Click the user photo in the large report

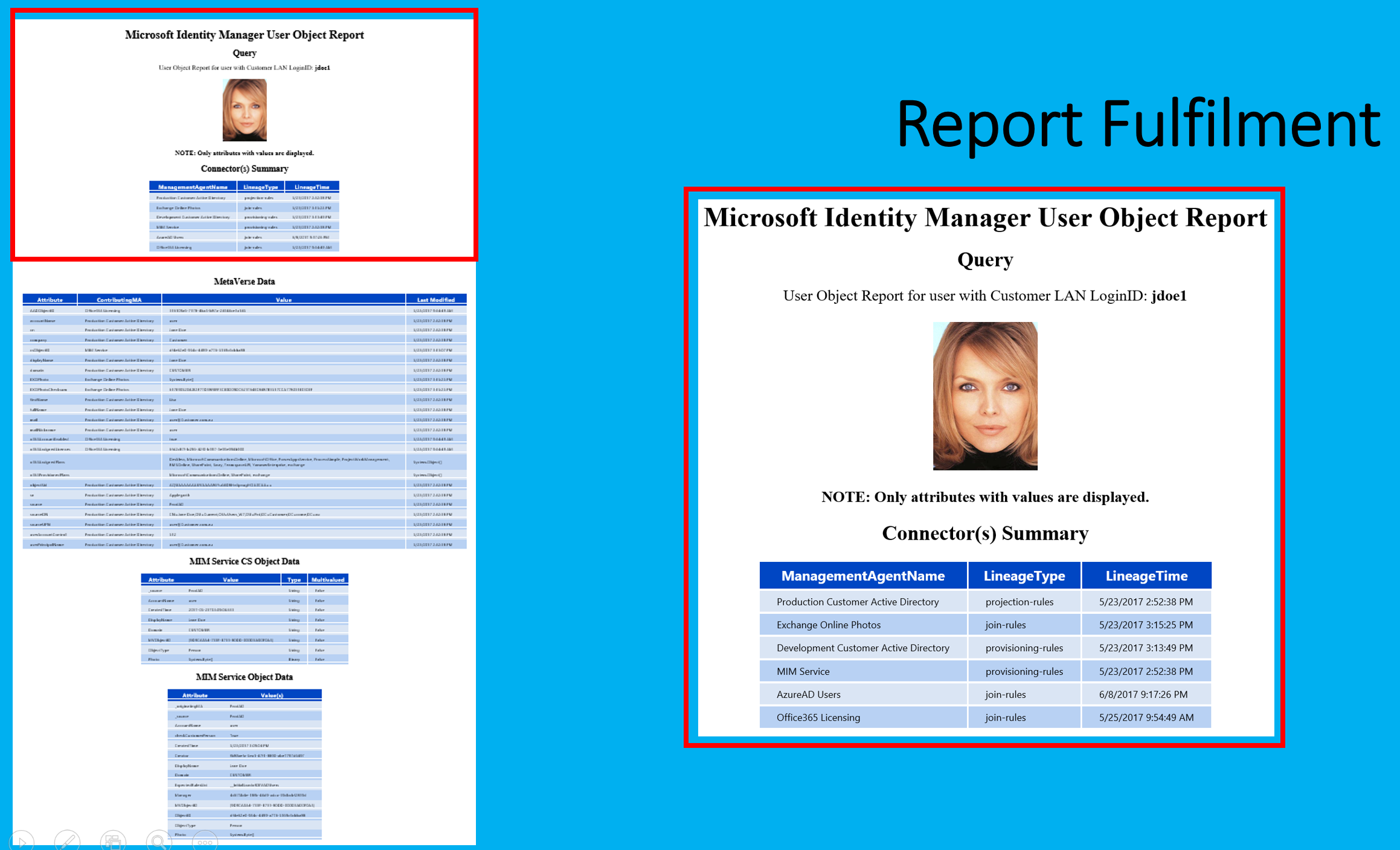(985, 396)
